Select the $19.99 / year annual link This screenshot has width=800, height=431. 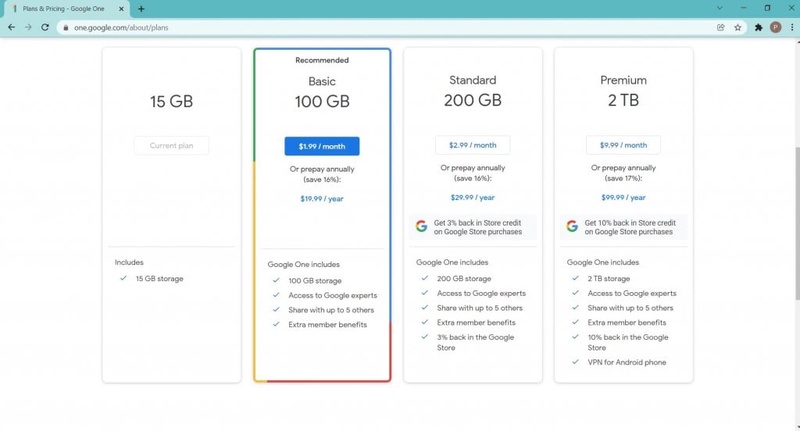point(322,199)
